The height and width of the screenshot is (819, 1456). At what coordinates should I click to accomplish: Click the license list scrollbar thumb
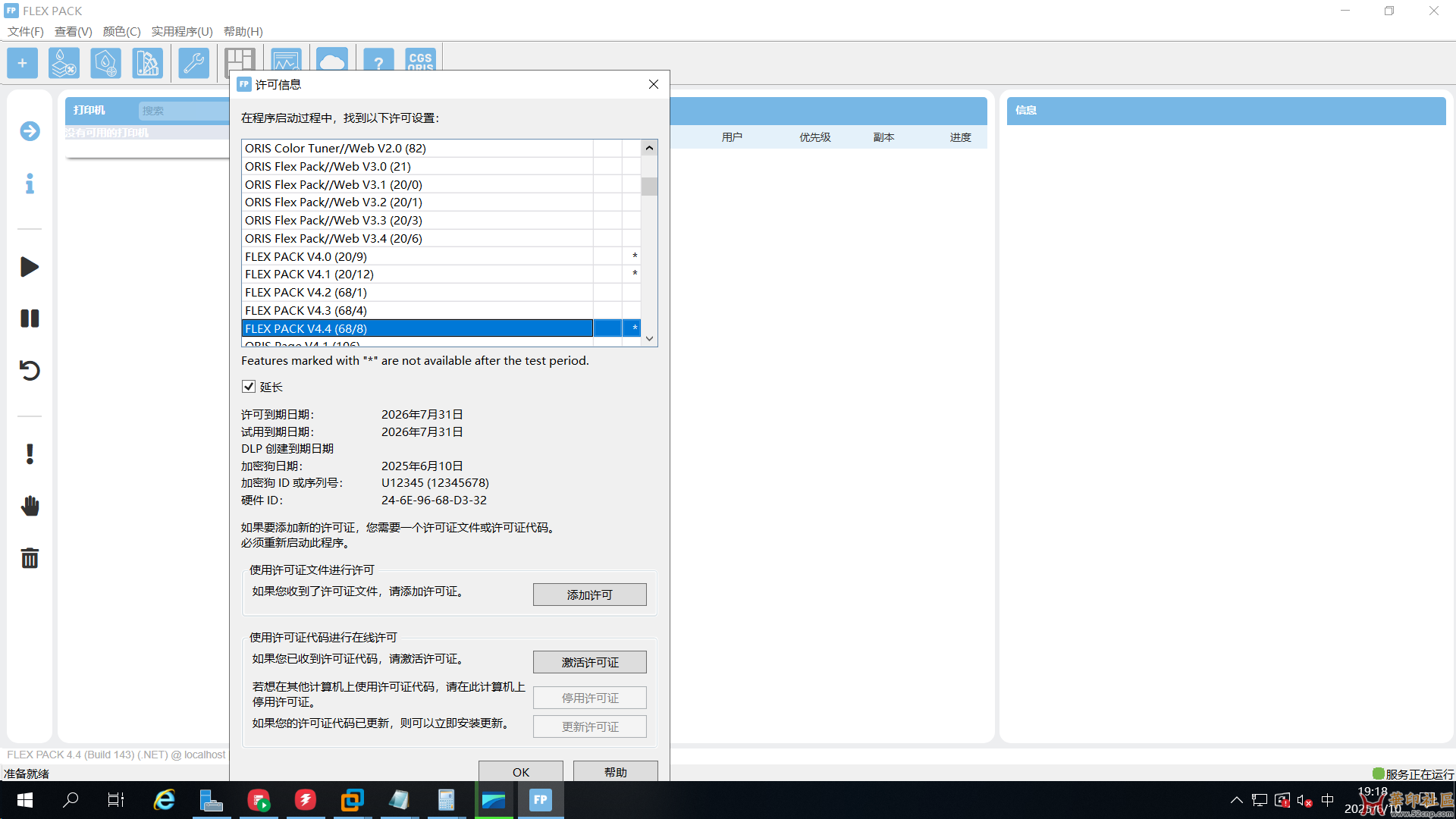click(649, 186)
